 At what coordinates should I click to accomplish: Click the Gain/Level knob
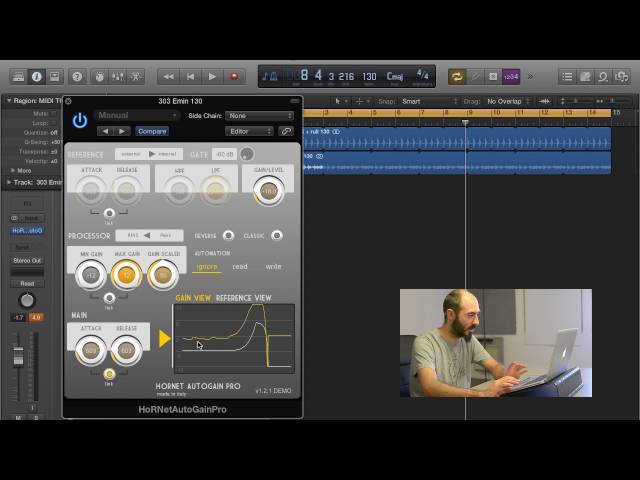[x=269, y=191]
